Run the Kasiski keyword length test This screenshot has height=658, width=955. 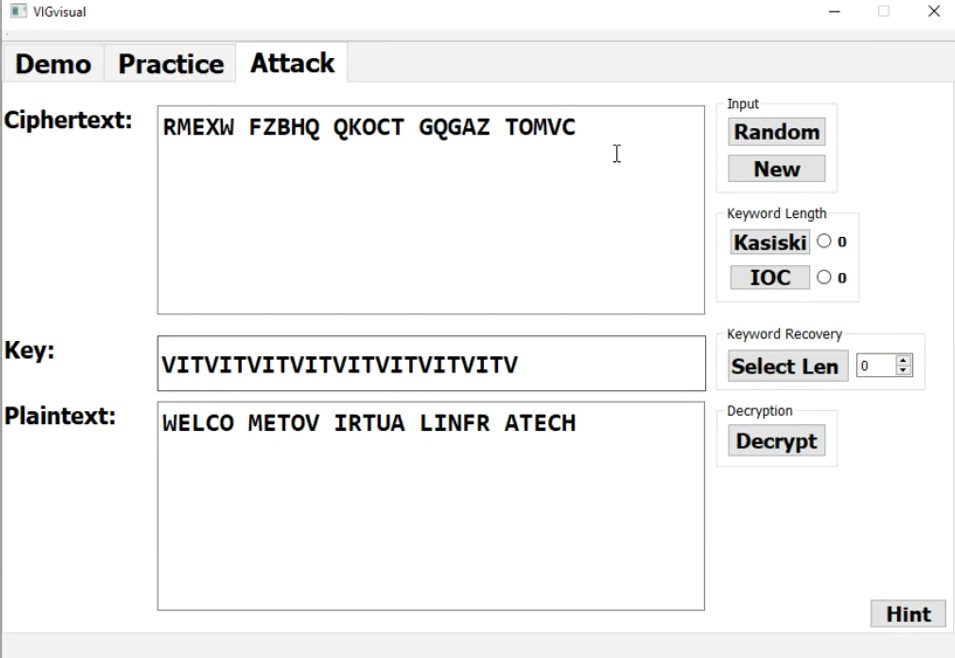click(x=770, y=242)
